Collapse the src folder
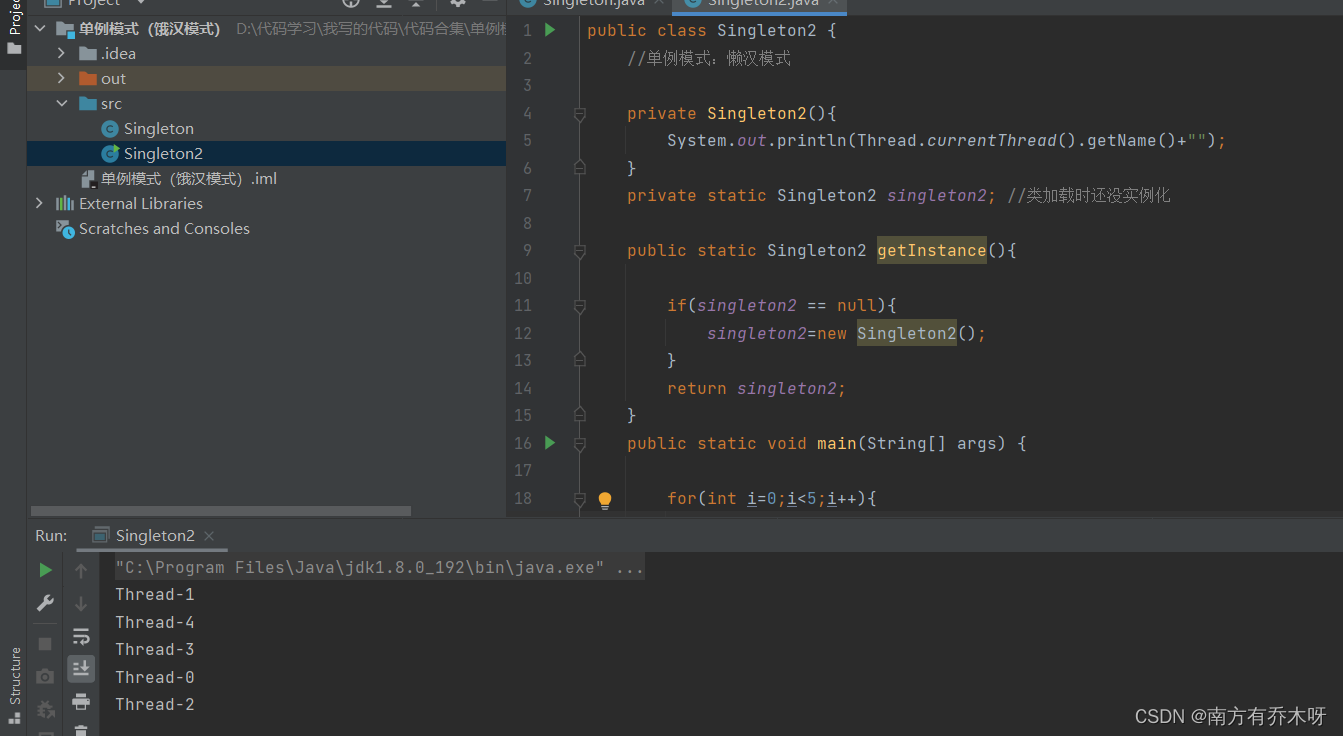 coord(62,103)
